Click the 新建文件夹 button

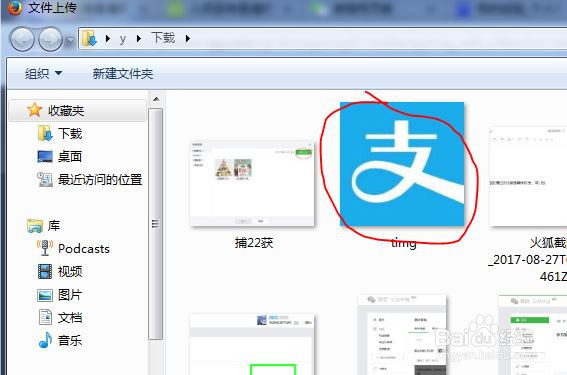click(x=123, y=74)
